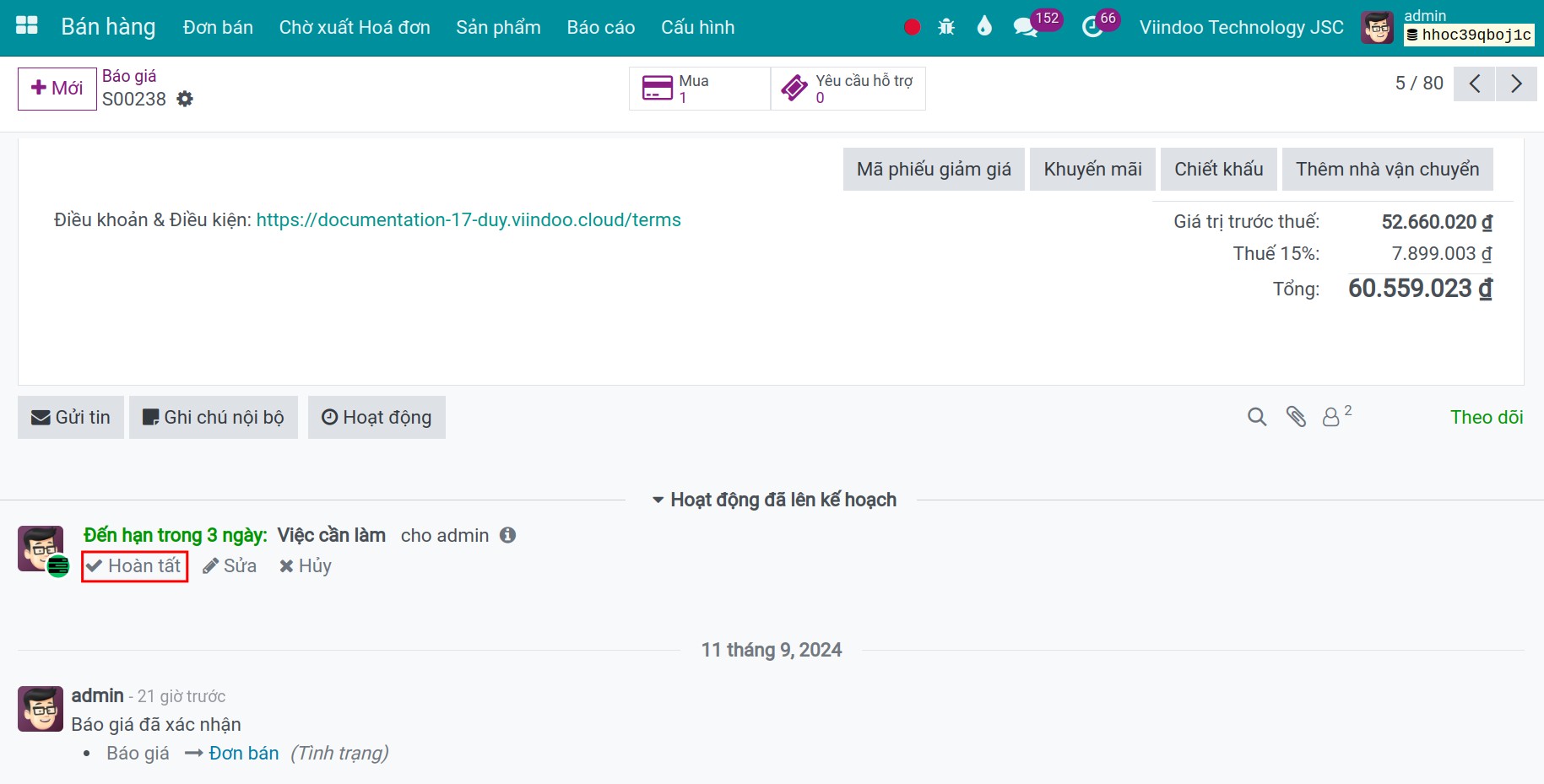Edit activity with Sửa
Screen dimensions: 1544x784
[x=230, y=565]
